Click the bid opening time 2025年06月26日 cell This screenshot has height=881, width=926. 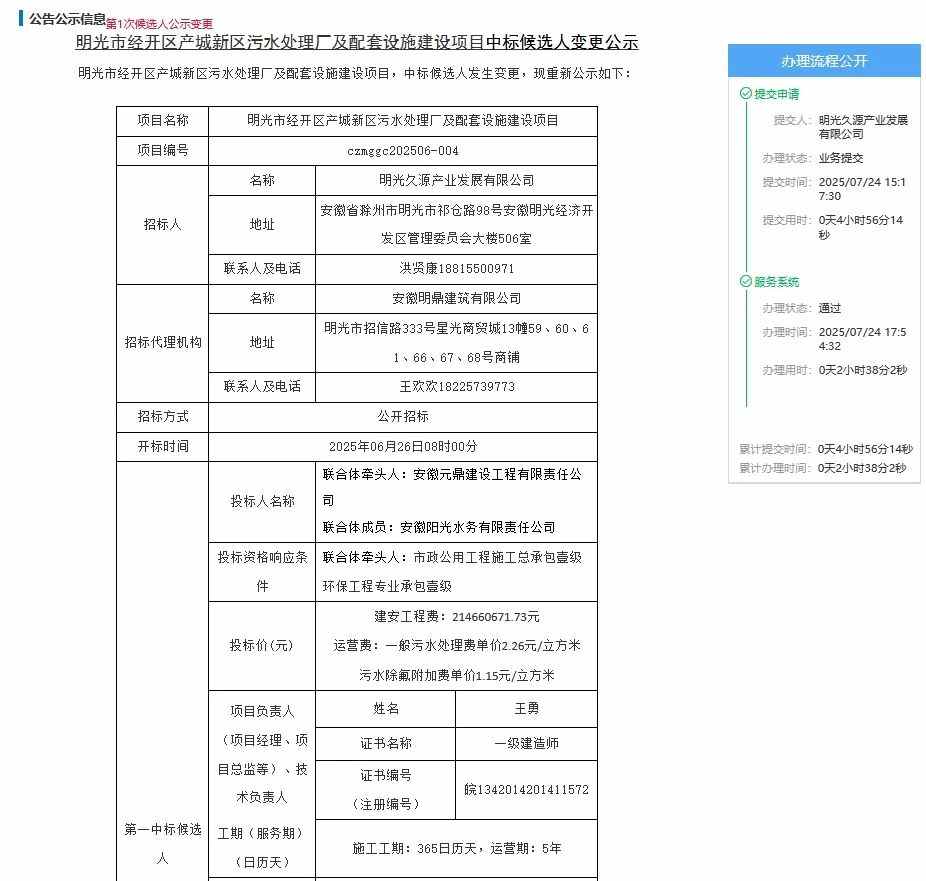(402, 447)
